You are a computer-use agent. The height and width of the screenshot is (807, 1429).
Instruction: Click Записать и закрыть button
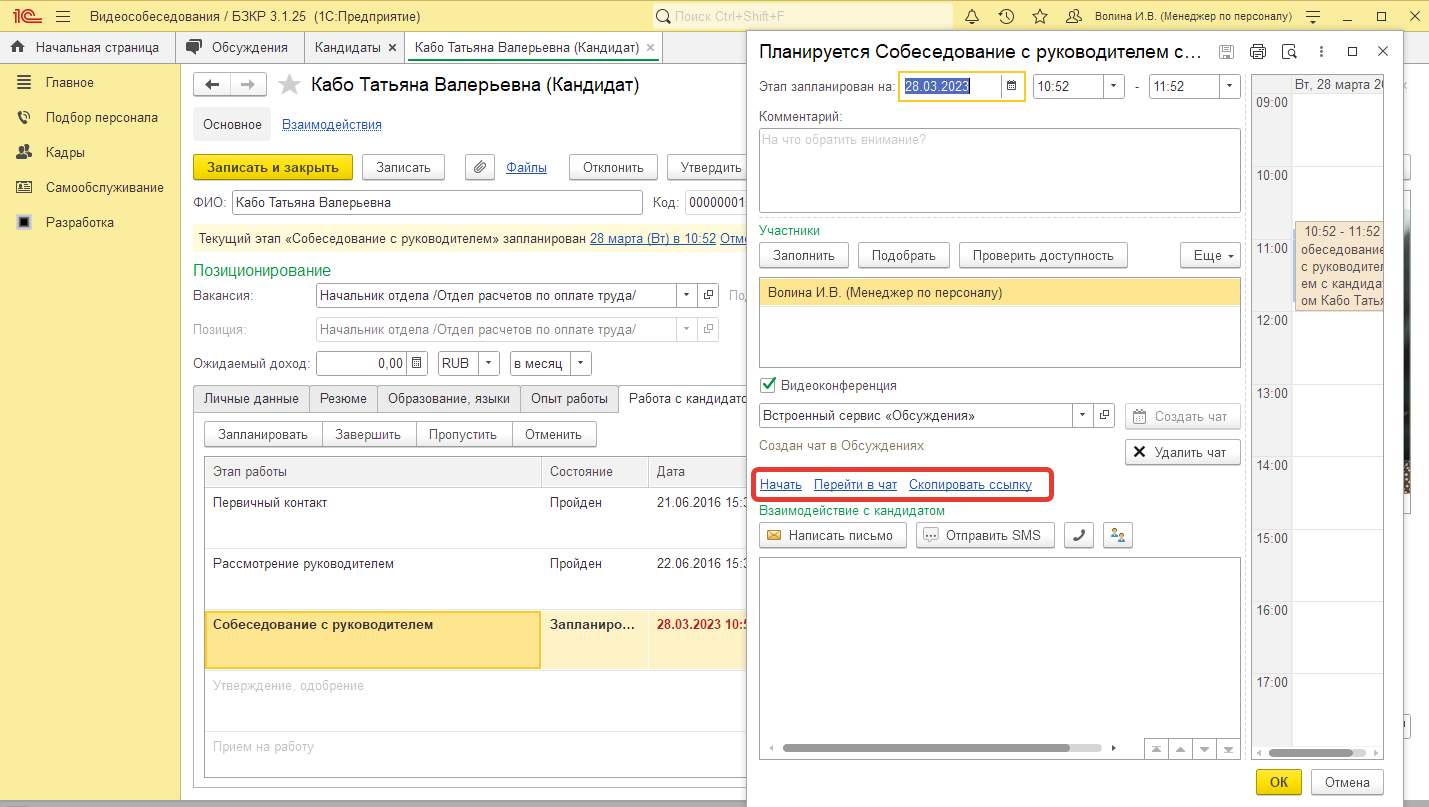(x=273, y=167)
